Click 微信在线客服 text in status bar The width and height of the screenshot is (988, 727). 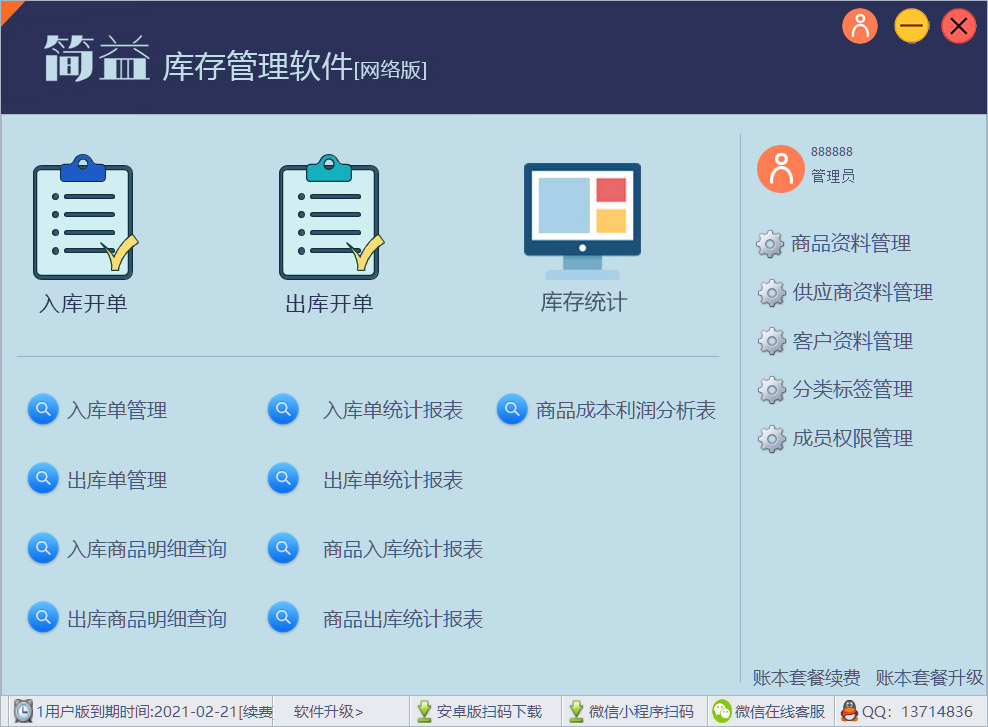point(780,712)
